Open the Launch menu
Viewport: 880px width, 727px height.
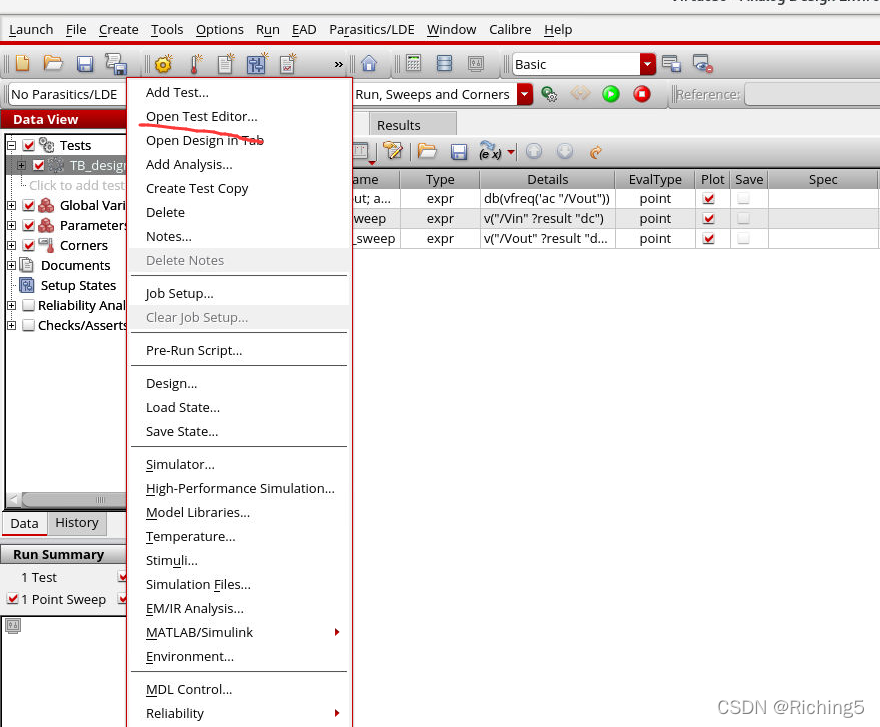click(31, 29)
